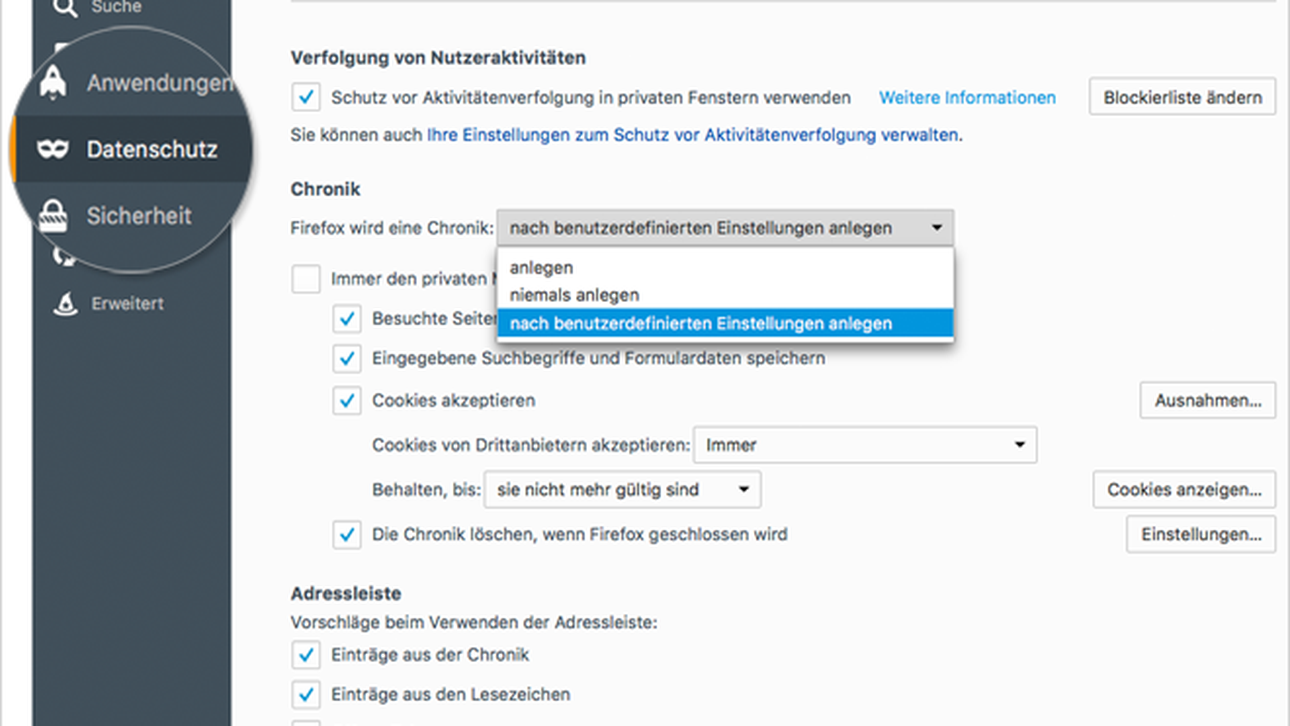
Task: Open cookie Ausnahmen... button
Action: pyautogui.click(x=1207, y=400)
